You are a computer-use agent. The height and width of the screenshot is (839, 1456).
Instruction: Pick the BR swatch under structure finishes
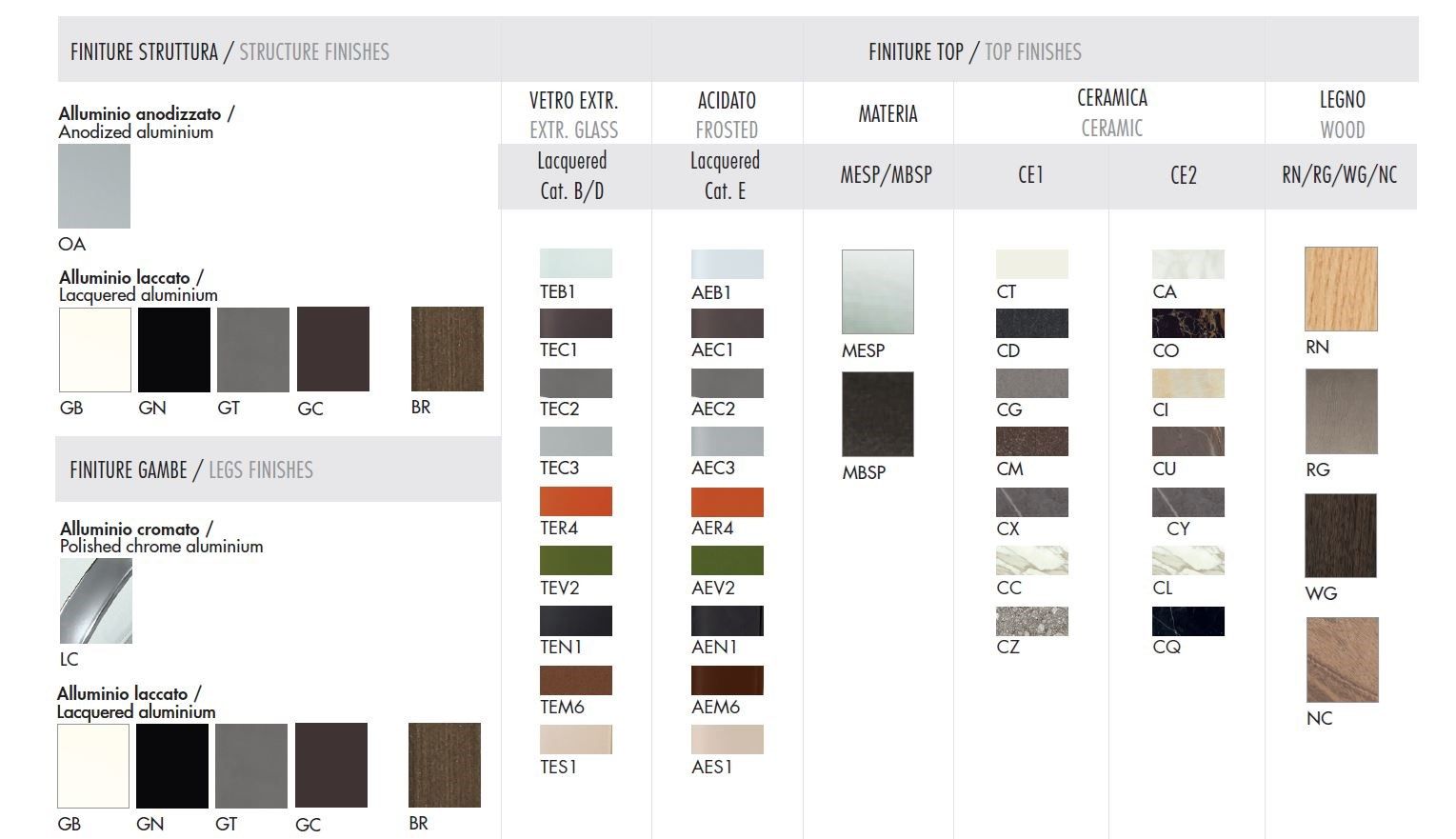447,349
